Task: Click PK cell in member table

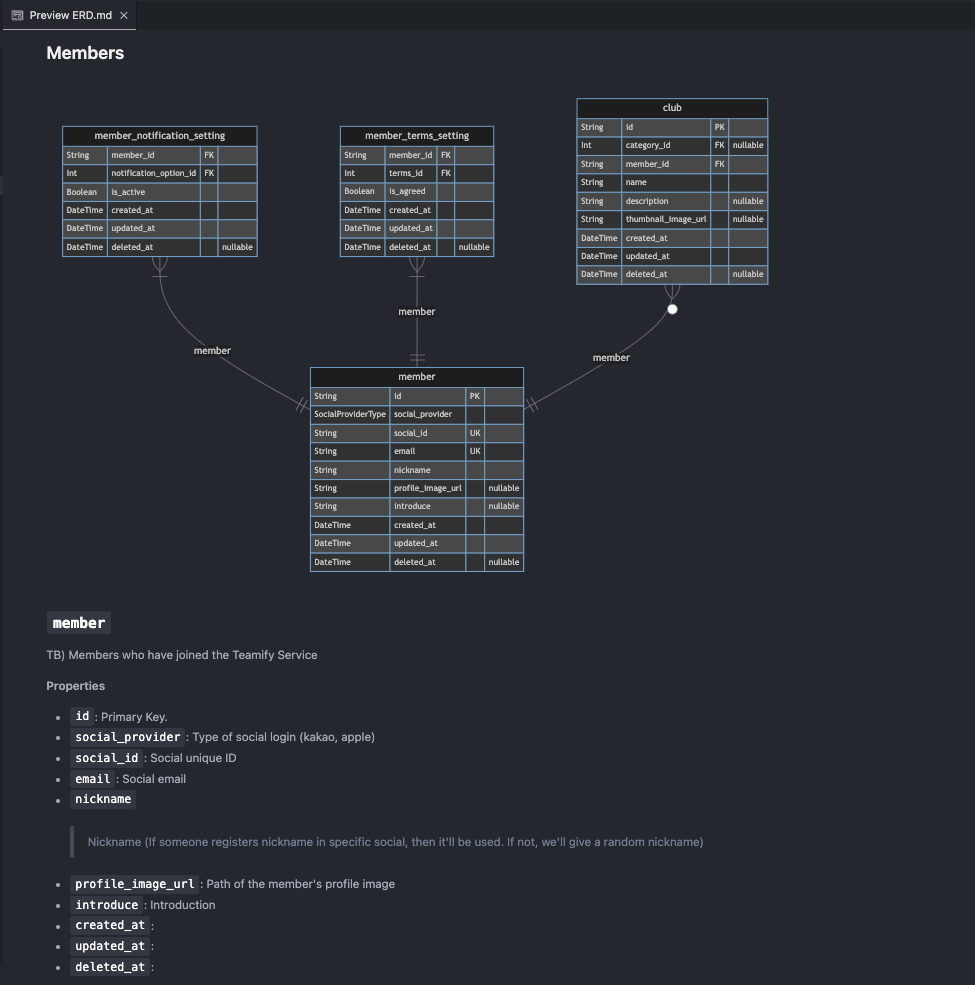Action: pos(475,396)
